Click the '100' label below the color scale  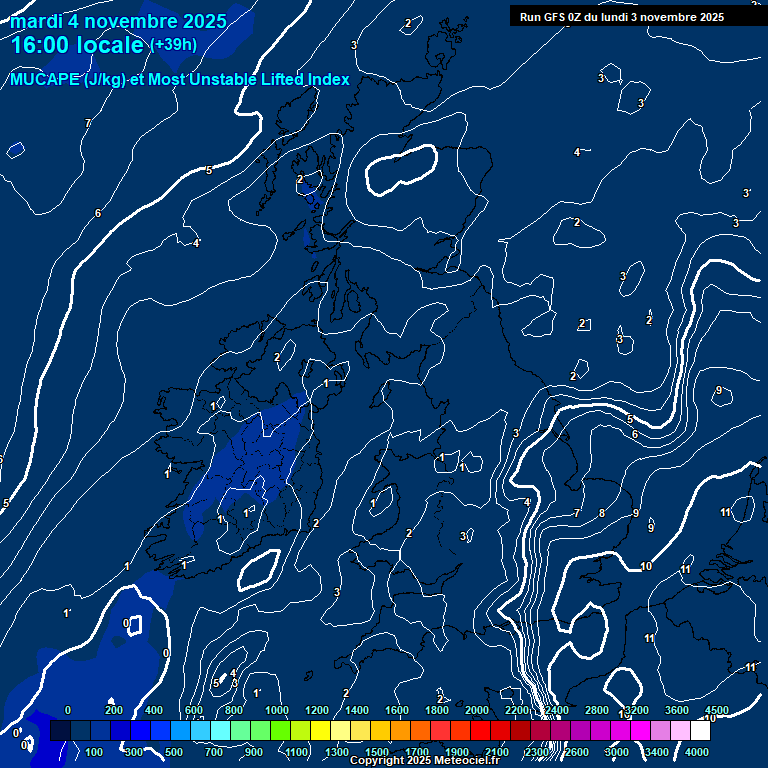click(94, 752)
